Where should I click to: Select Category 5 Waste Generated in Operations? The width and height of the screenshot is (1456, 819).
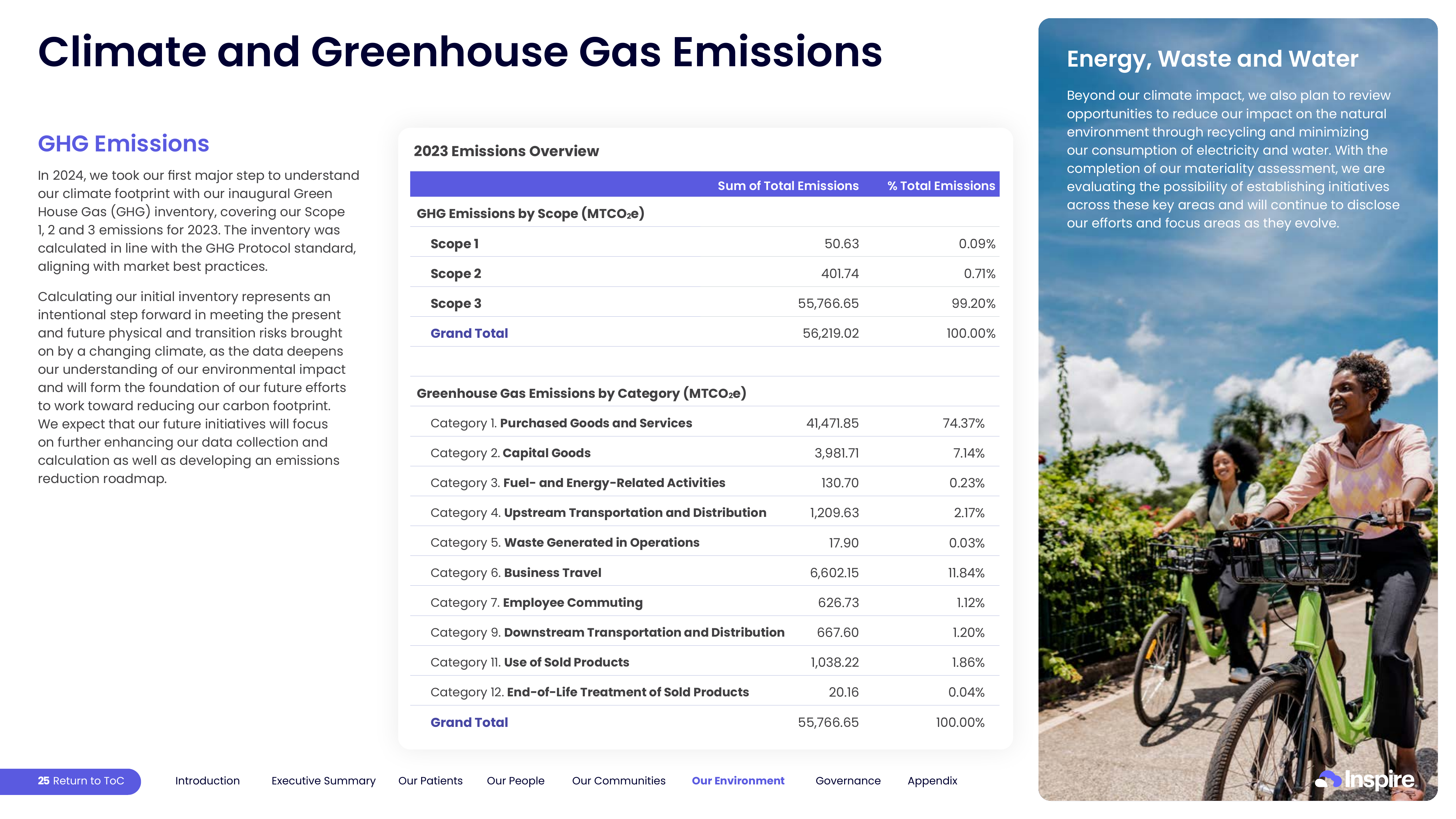click(x=565, y=543)
